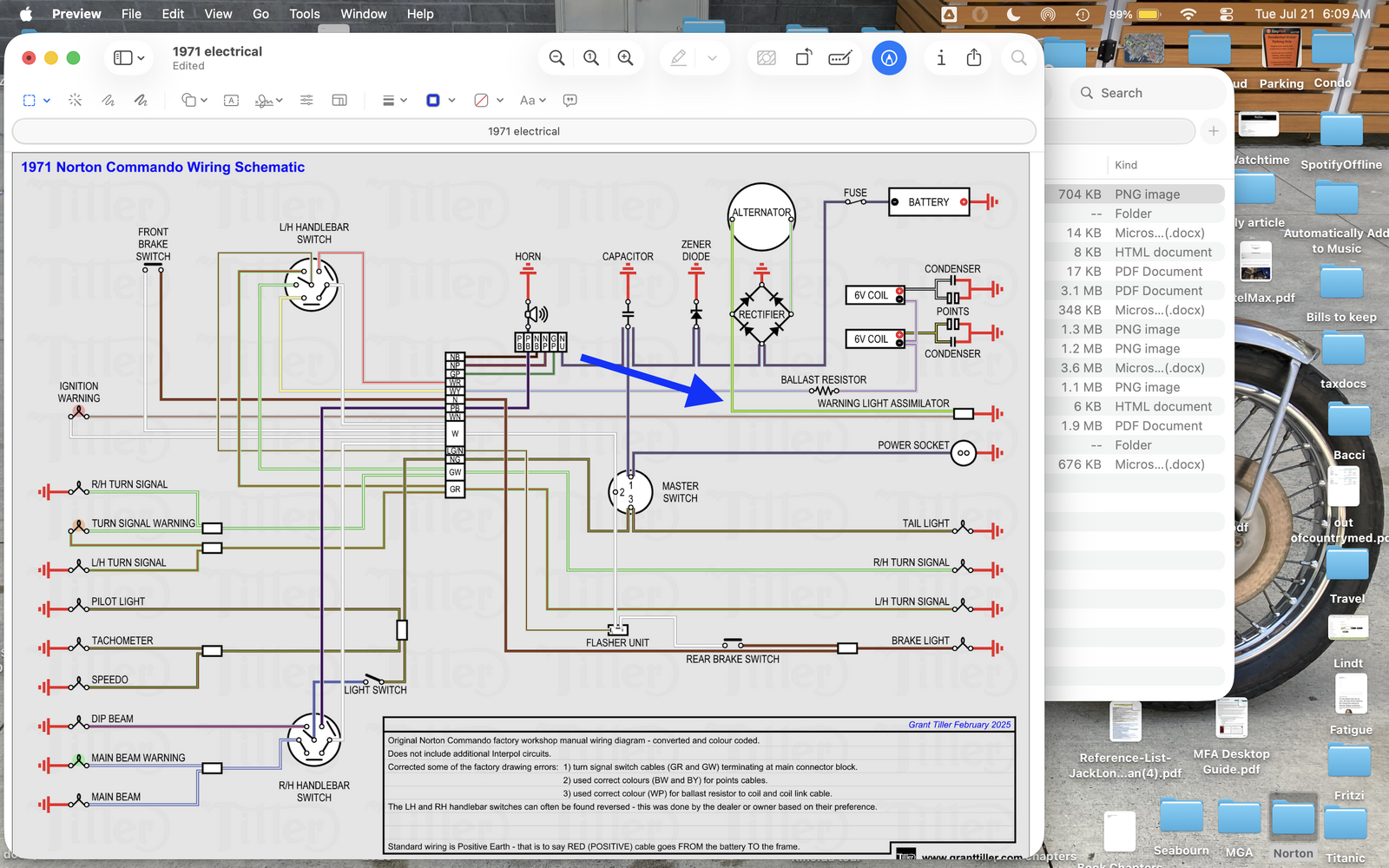
Task: Click the fill color swatch
Action: point(481,101)
